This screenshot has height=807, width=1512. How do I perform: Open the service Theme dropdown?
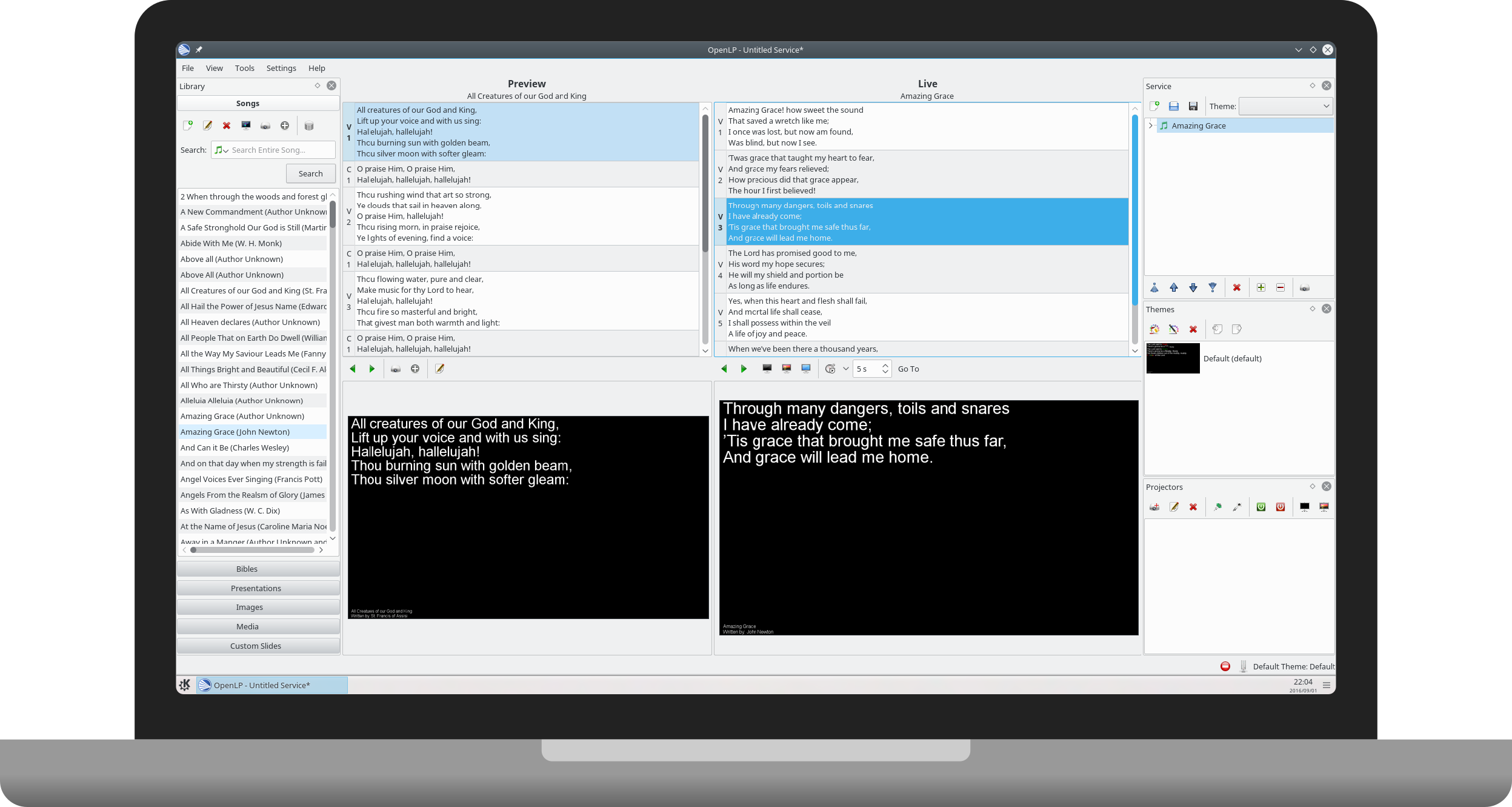coord(1286,106)
